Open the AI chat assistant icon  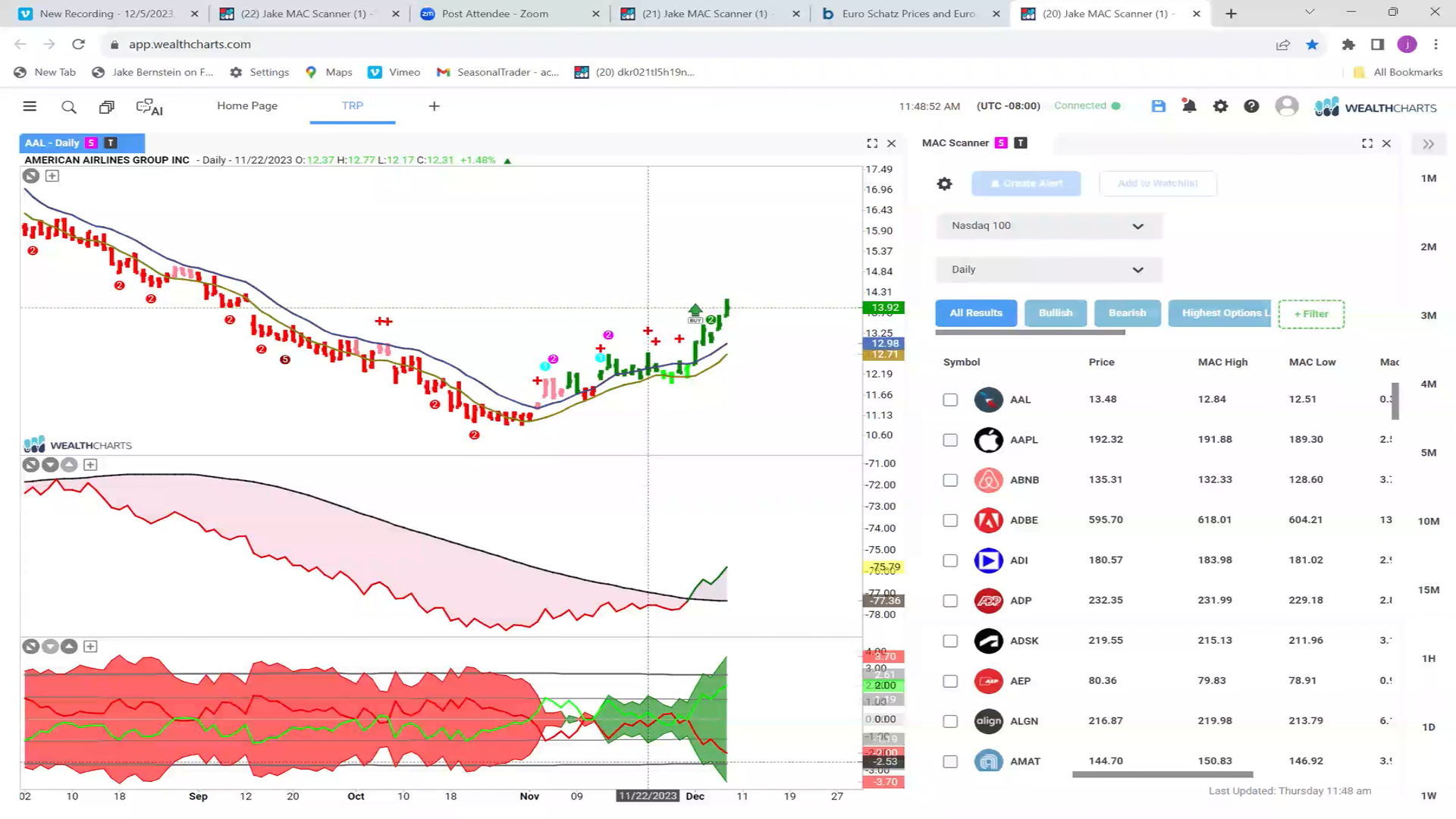point(149,107)
